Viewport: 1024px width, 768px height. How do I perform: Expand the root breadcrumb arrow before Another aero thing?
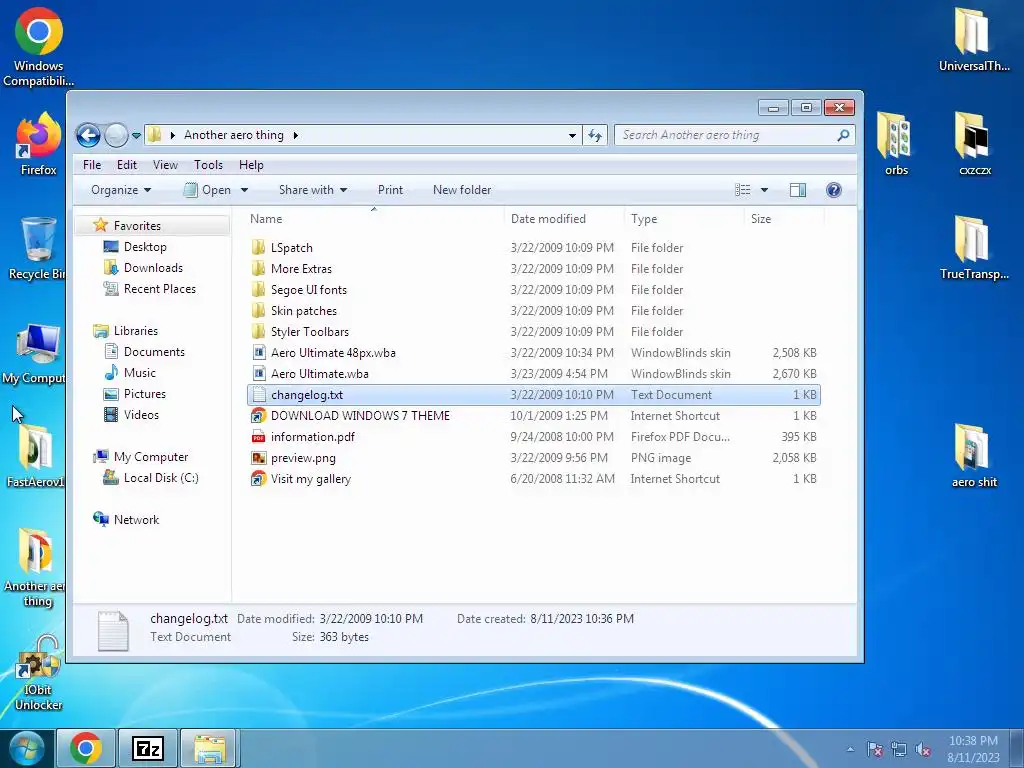[x=172, y=135]
